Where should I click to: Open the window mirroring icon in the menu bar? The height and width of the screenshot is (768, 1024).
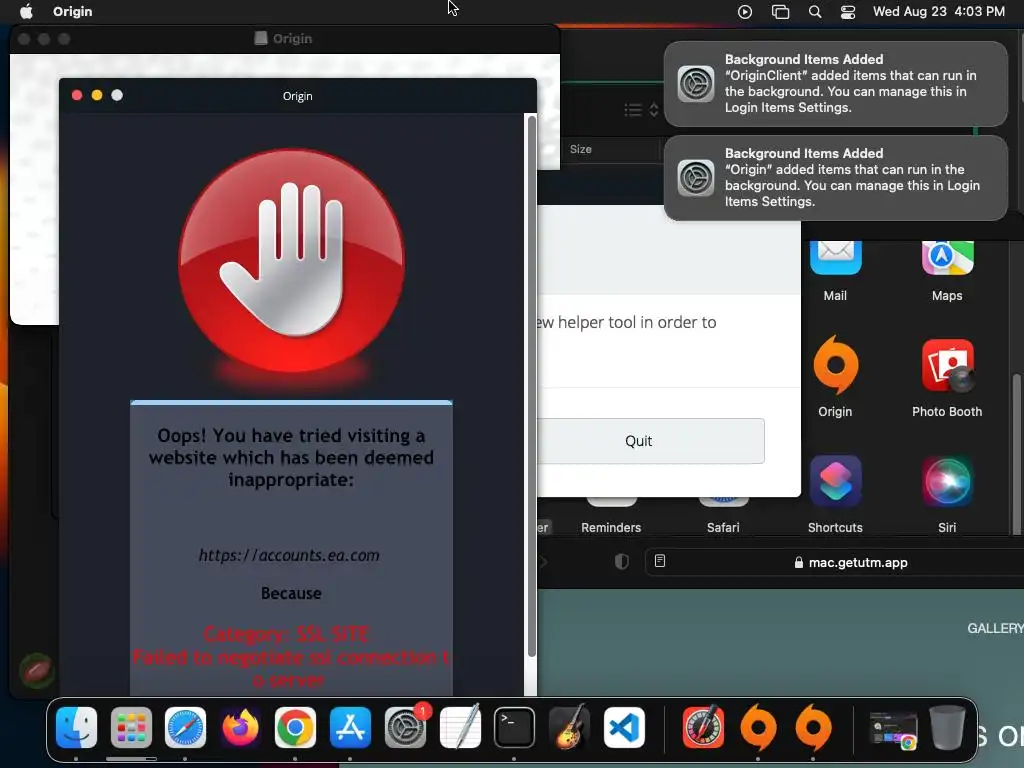click(780, 12)
